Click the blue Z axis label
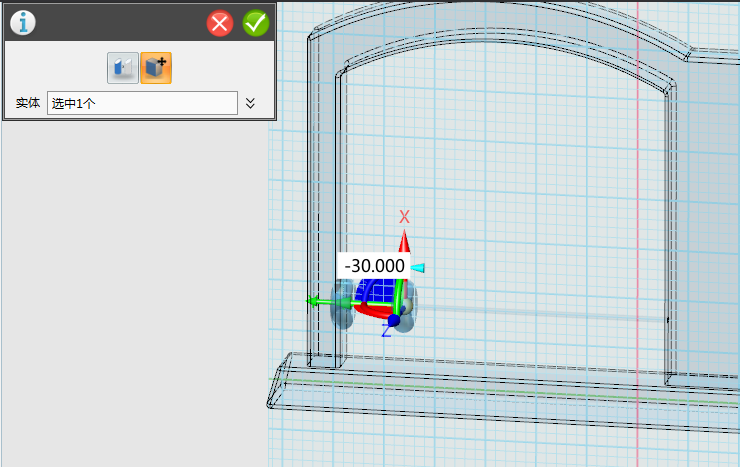 [386, 331]
